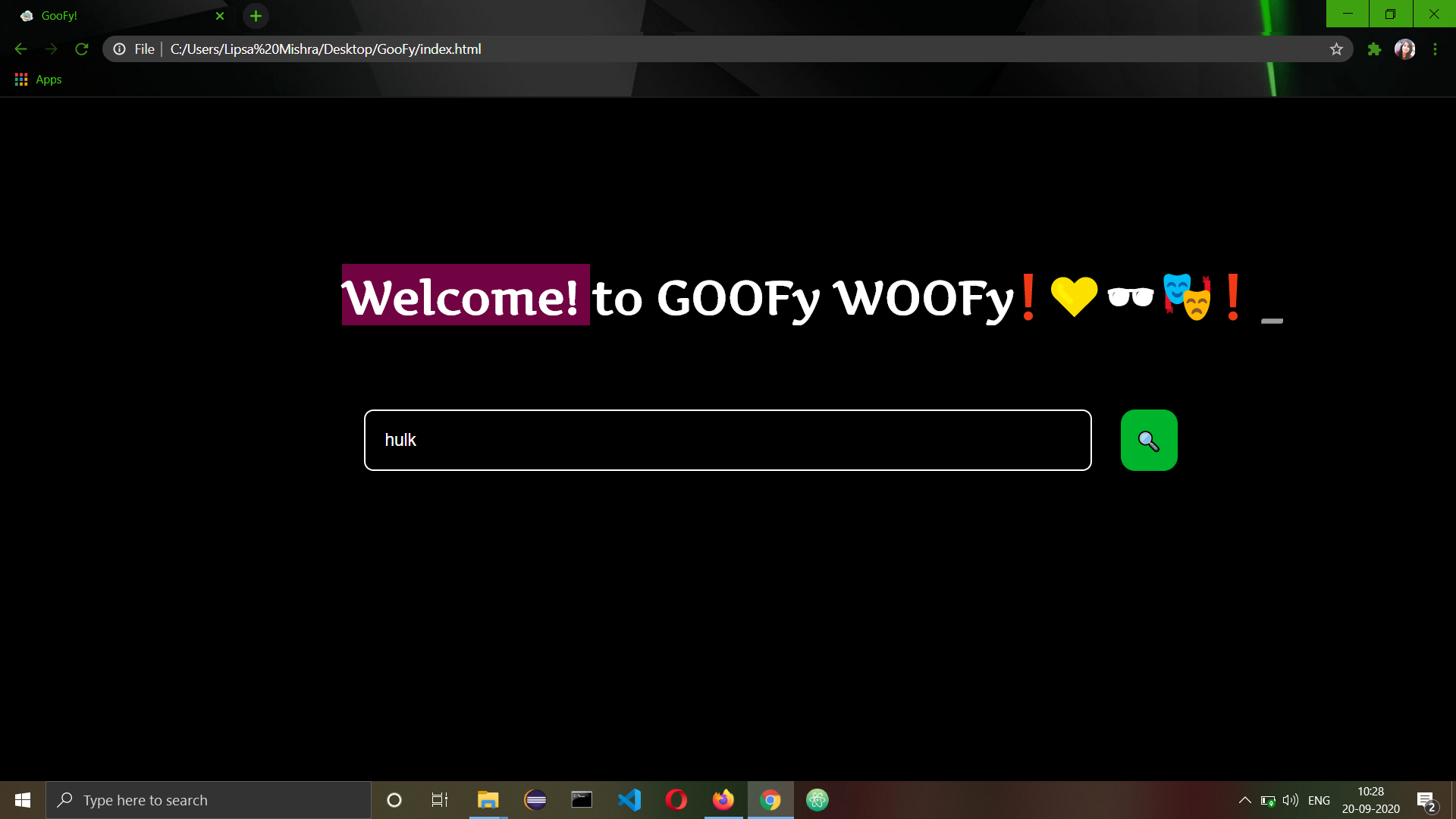1456x819 pixels.
Task: Open Opera browser from taskbar
Action: pyautogui.click(x=676, y=800)
